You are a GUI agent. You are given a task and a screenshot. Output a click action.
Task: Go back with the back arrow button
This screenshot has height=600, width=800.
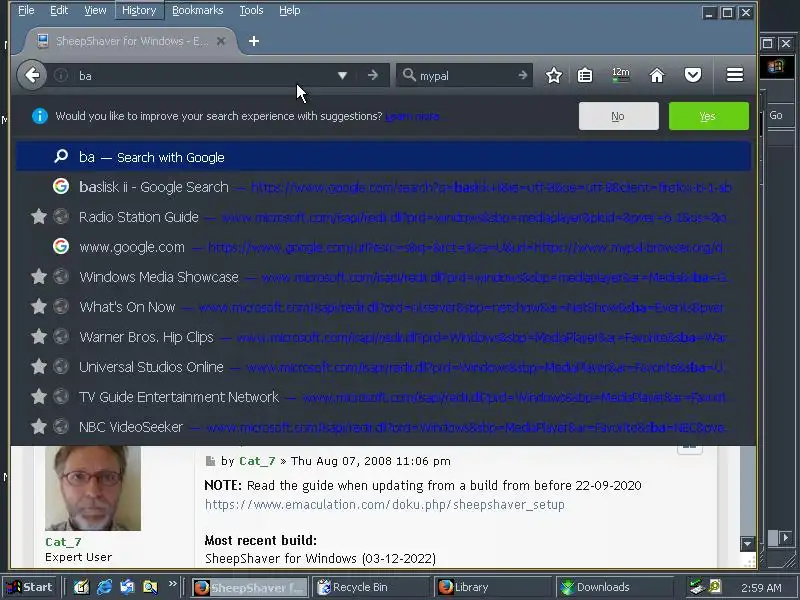[x=32, y=76]
